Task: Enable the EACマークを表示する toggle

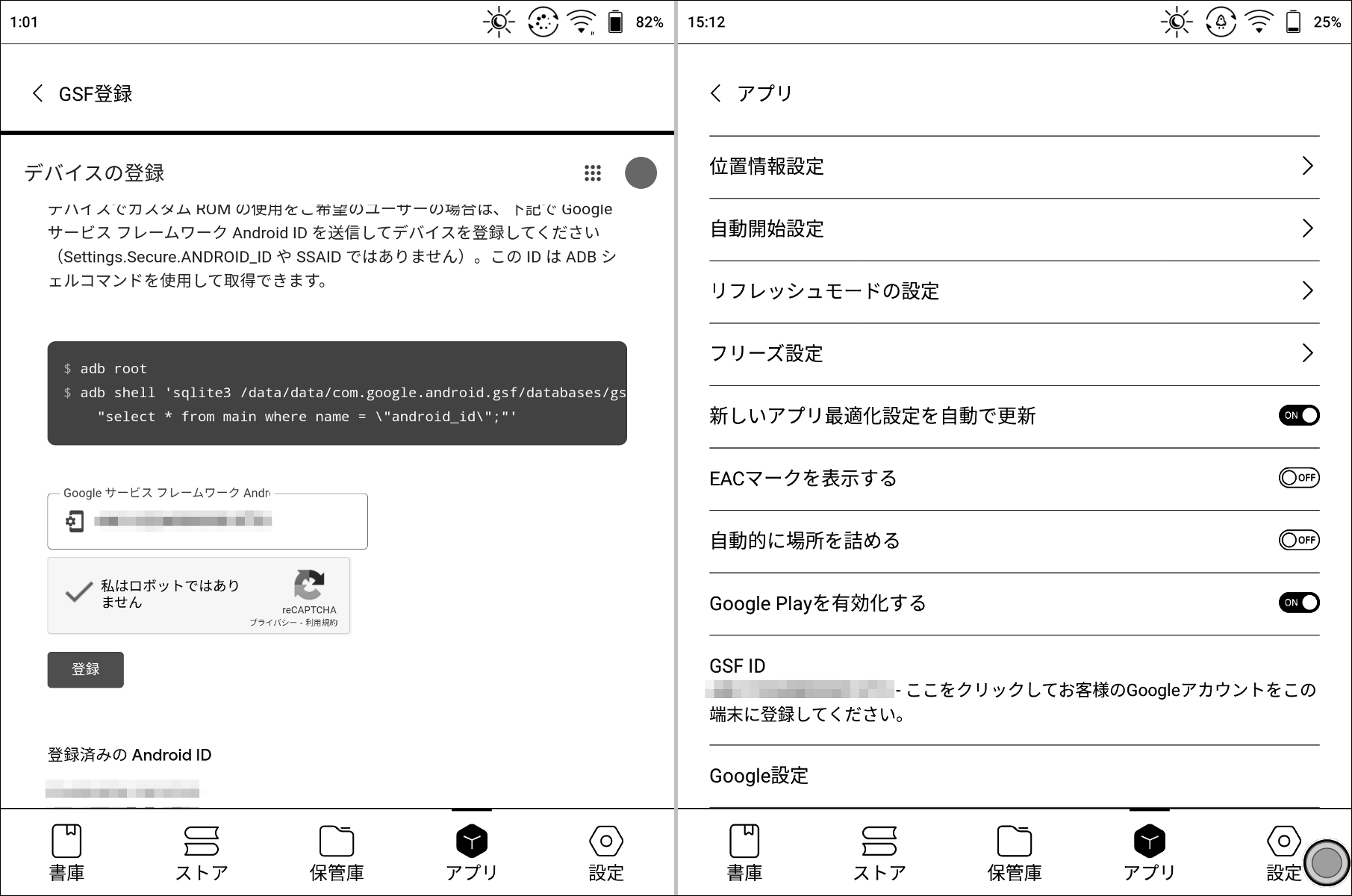Action: coord(1299,478)
